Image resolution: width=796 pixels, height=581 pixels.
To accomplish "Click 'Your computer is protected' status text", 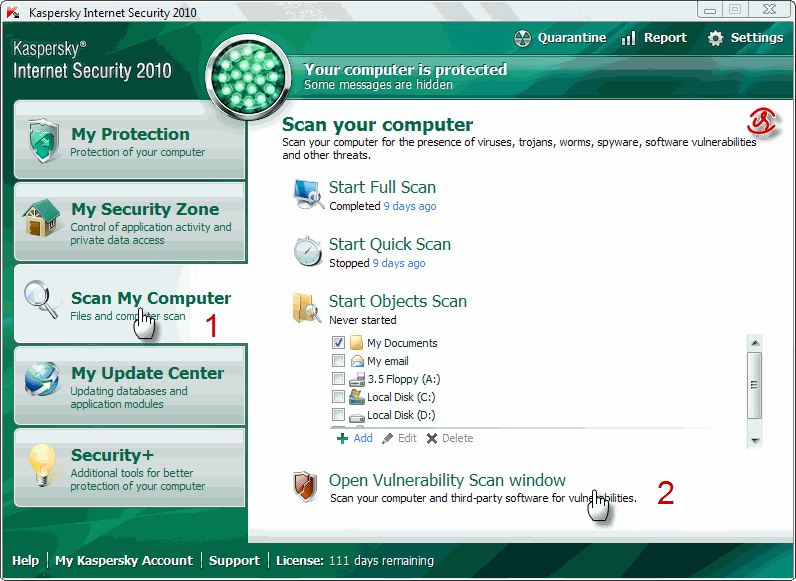I will pyautogui.click(x=405, y=70).
